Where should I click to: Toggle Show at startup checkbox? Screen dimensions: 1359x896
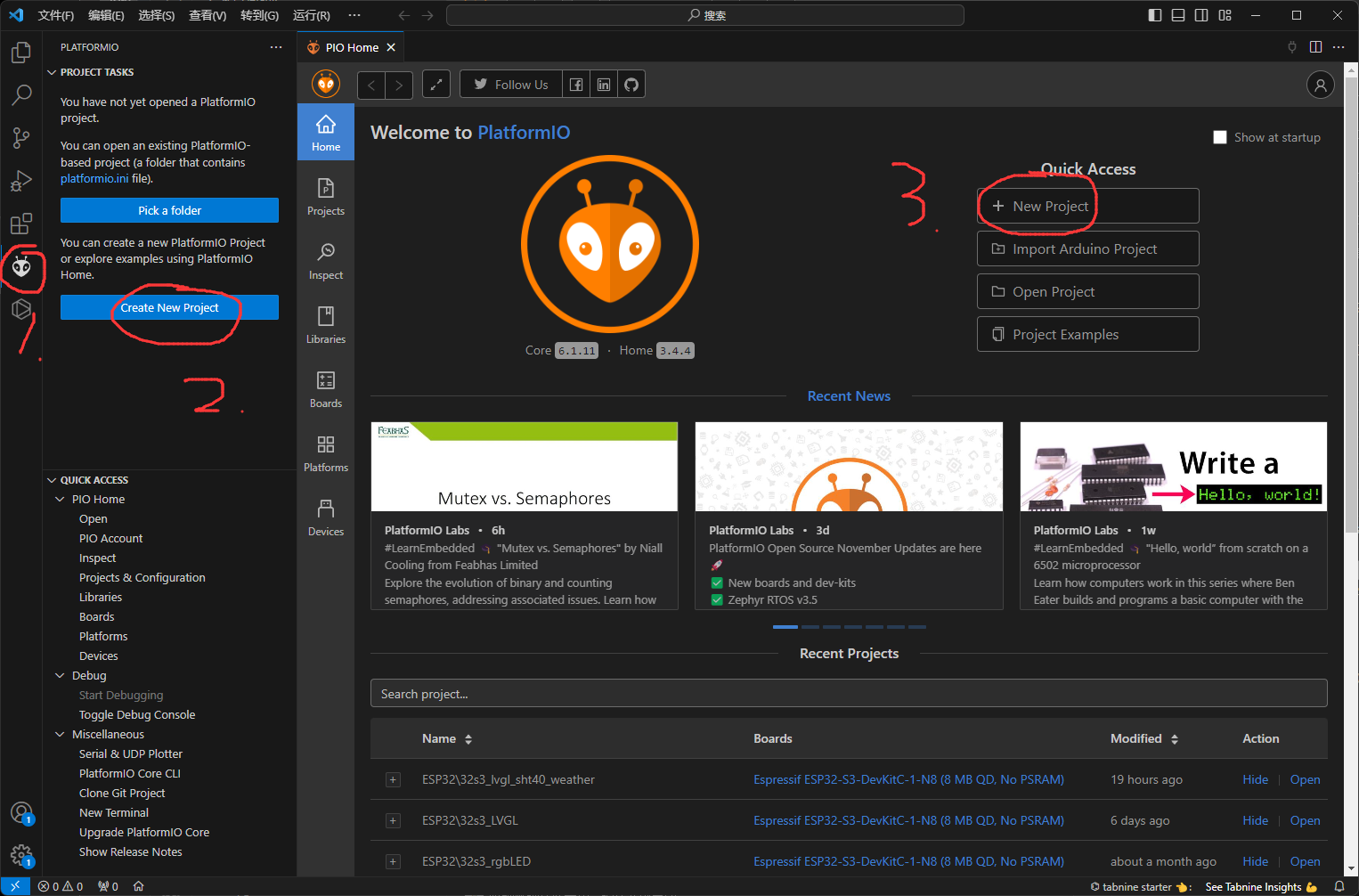tap(1220, 137)
